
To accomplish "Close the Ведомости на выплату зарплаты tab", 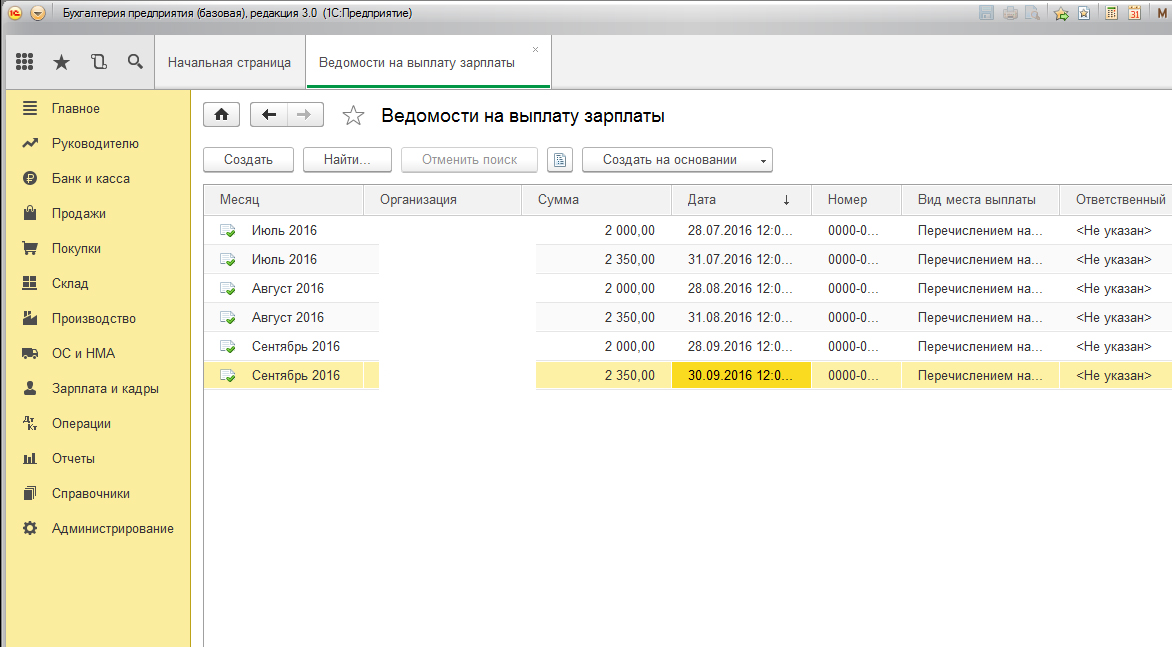I will tap(535, 49).
